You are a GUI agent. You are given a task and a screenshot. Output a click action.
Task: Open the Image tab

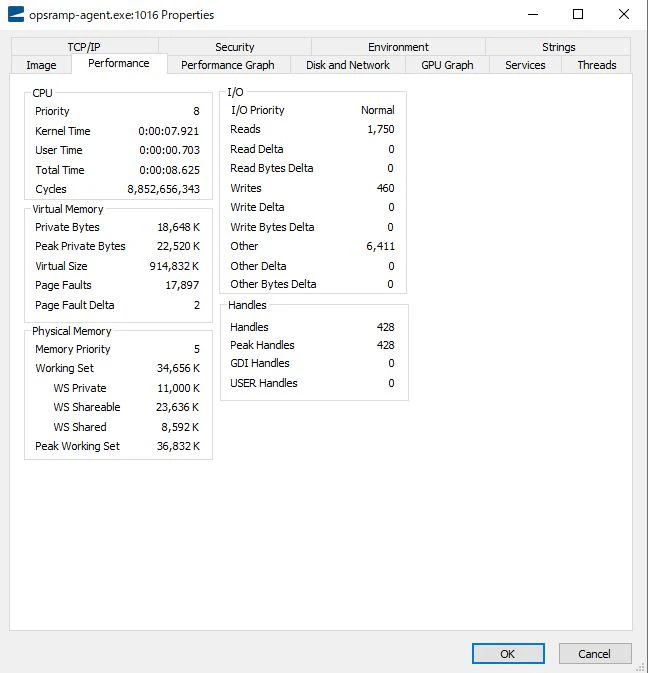[x=41, y=65]
